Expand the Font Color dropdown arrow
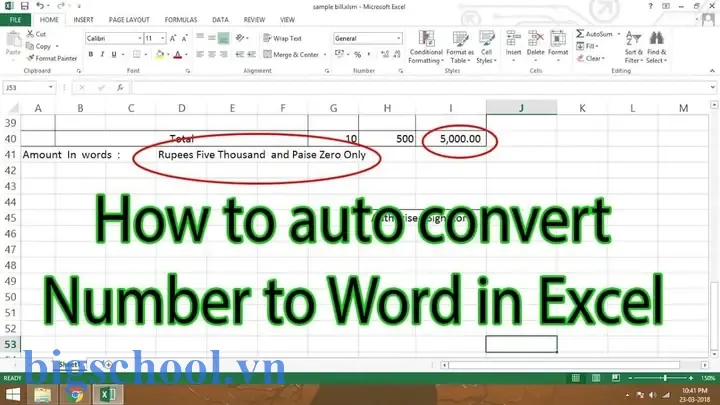 click(x=186, y=55)
